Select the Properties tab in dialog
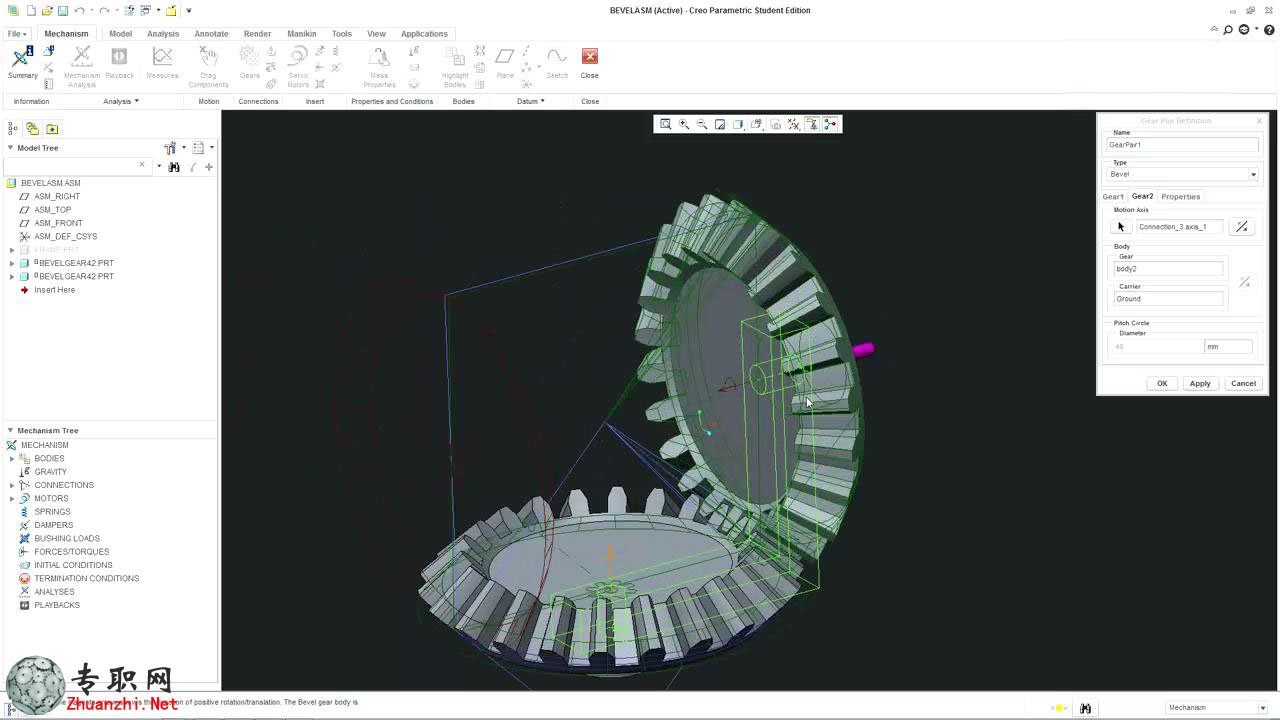Screen dimensions: 1280x720 1181,197
